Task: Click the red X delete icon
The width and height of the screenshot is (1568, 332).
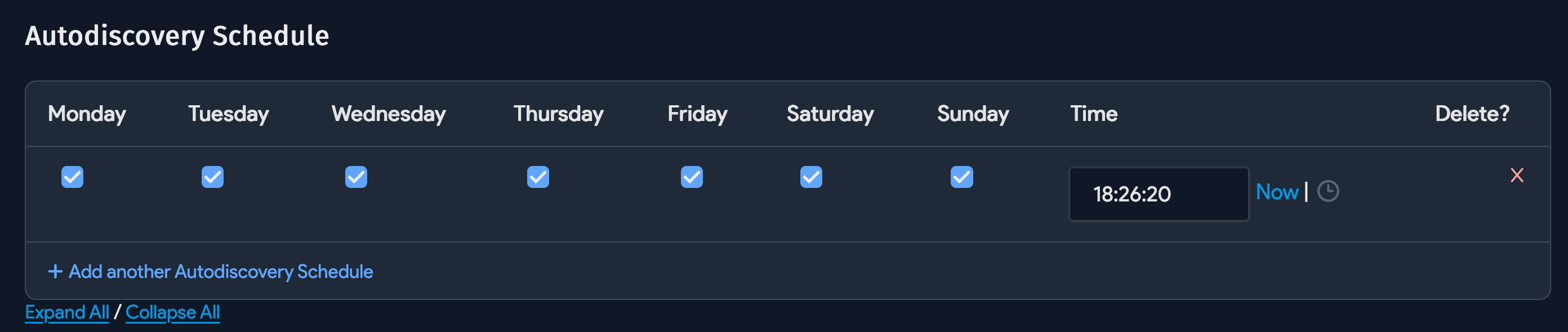Action: (x=1516, y=176)
